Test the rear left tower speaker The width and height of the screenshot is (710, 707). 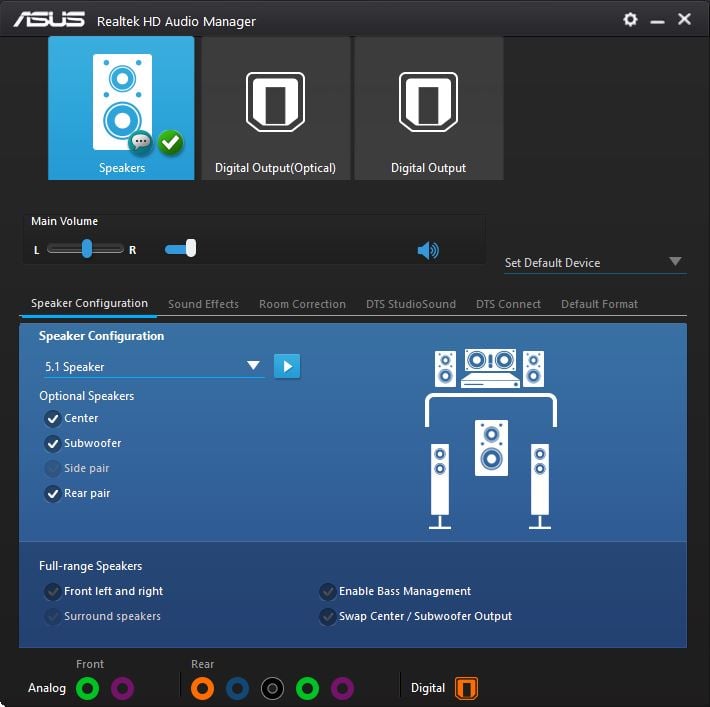point(440,486)
